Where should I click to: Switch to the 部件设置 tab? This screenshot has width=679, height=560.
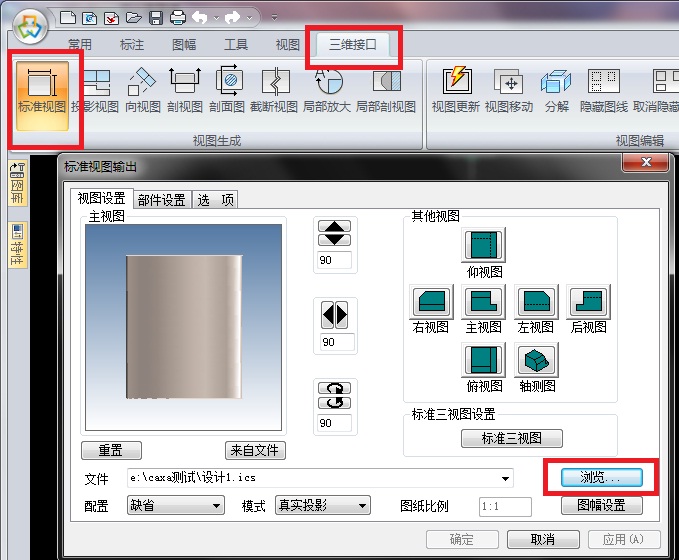point(162,199)
